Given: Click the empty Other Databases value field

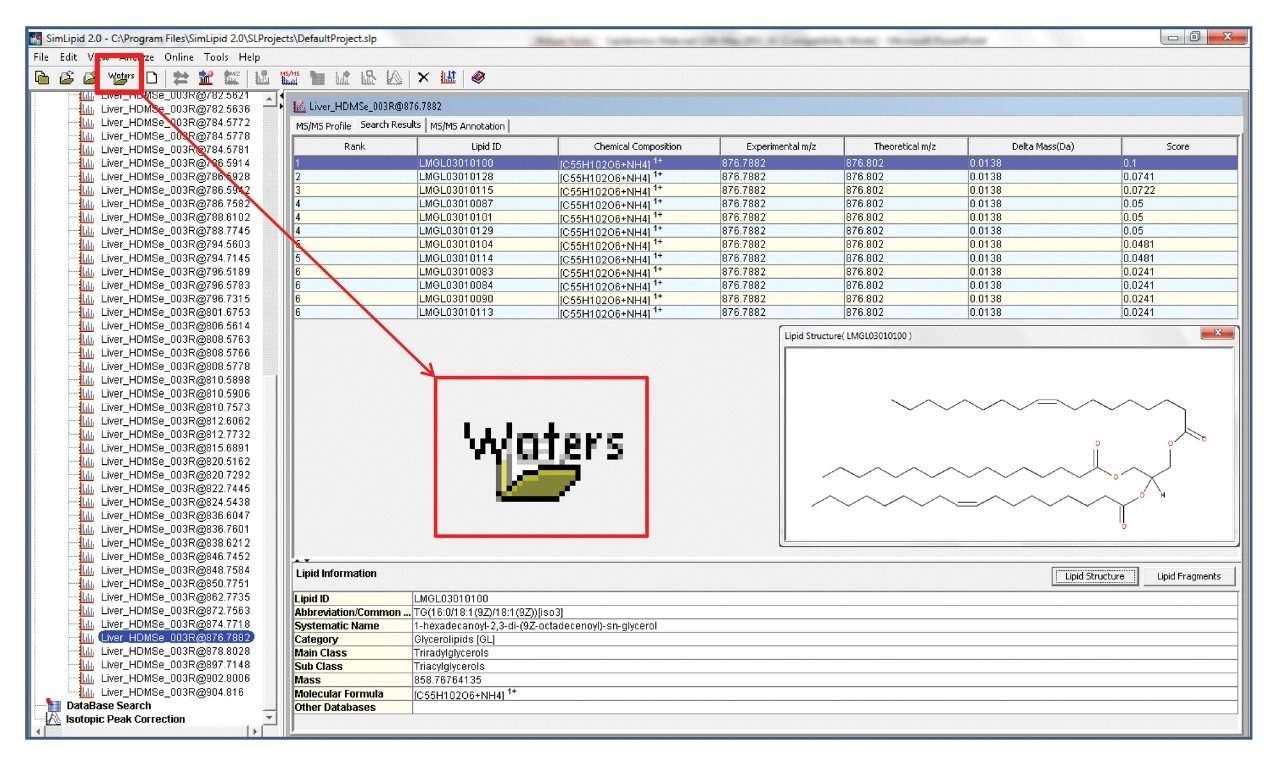Looking at the screenshot, I should [824, 707].
